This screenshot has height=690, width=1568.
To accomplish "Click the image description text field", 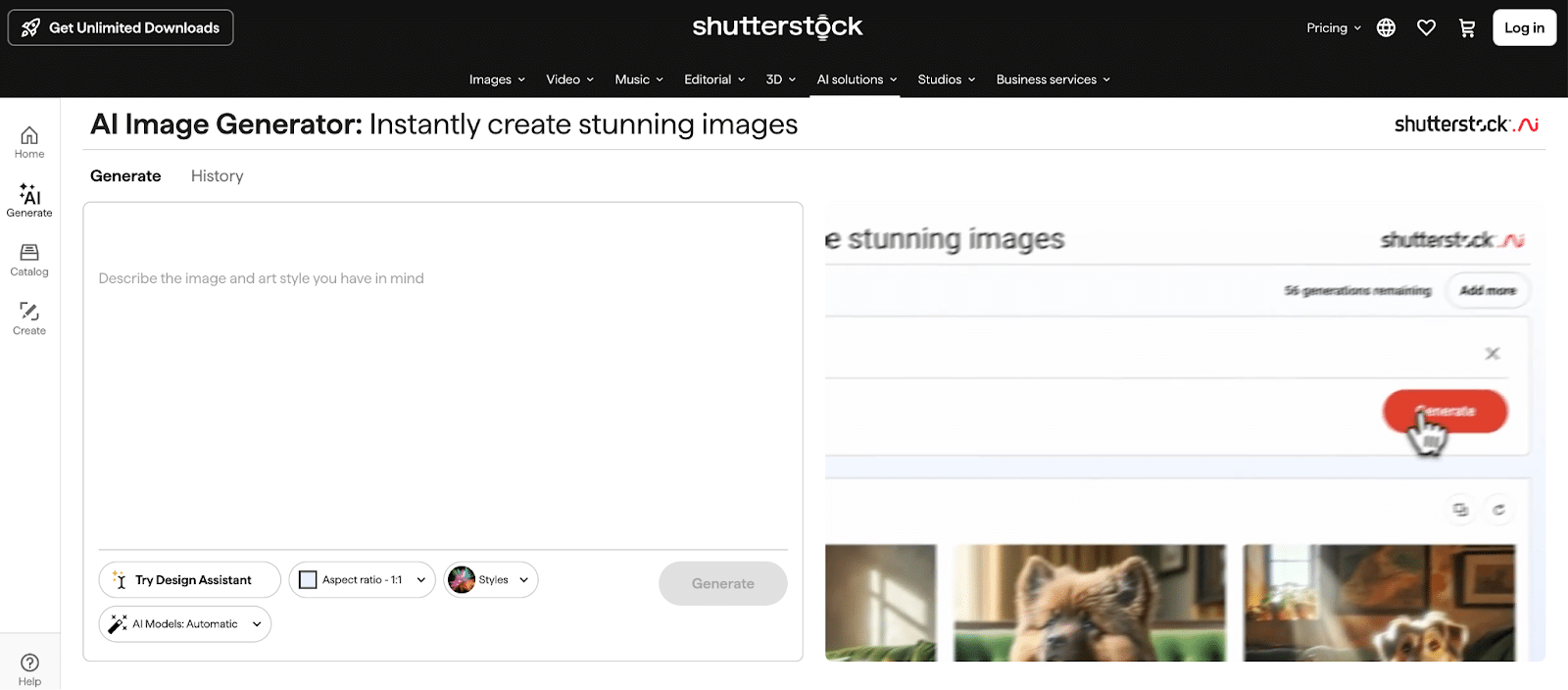I will (443, 376).
